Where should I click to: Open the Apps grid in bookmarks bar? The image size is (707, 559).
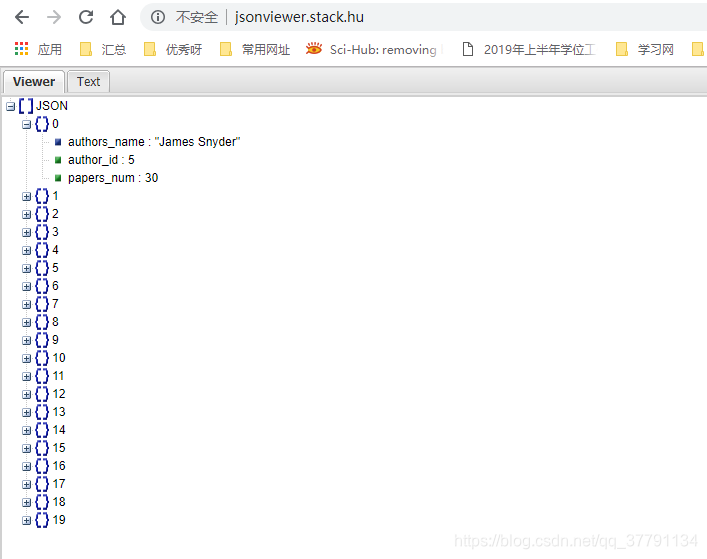(x=22, y=49)
